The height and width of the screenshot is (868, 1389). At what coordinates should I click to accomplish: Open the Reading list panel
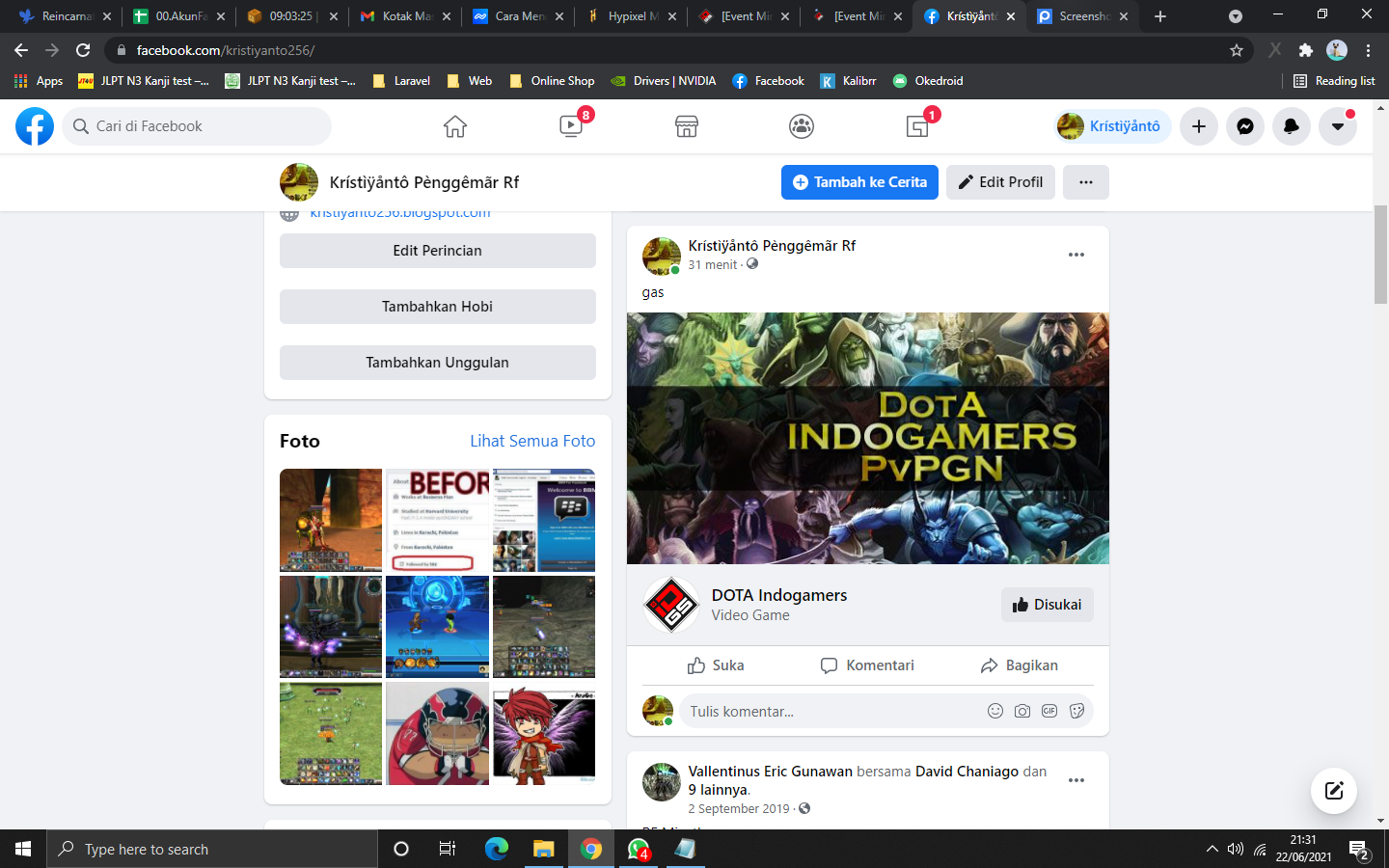coord(1334,81)
